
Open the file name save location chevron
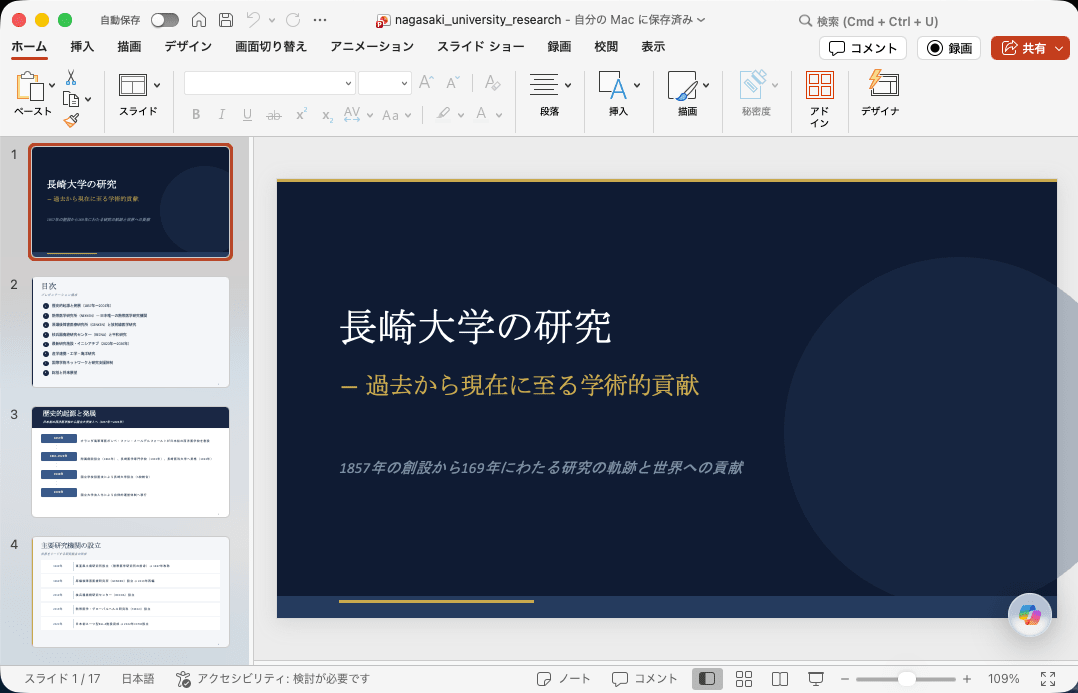[701, 20]
